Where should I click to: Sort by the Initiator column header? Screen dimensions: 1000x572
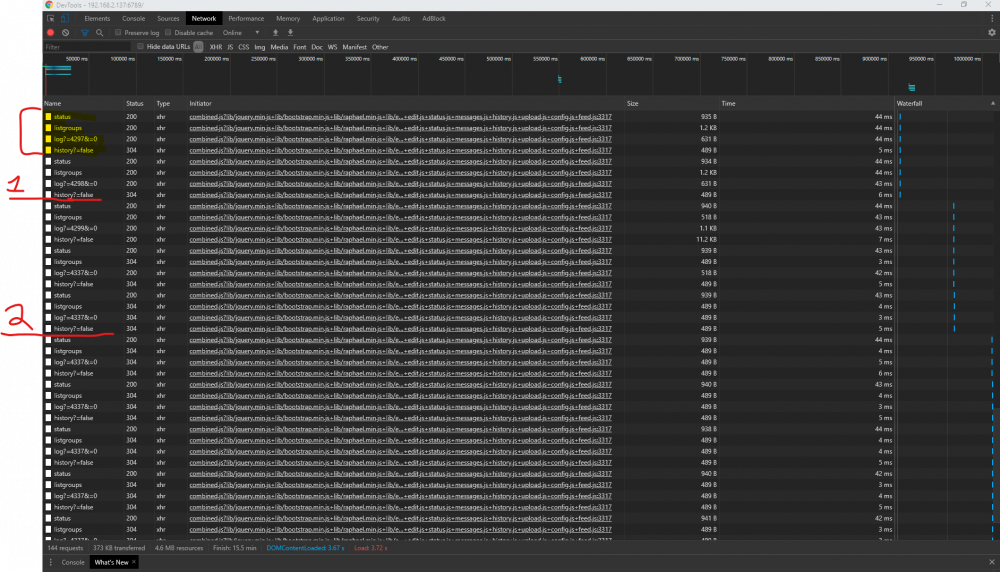point(200,103)
